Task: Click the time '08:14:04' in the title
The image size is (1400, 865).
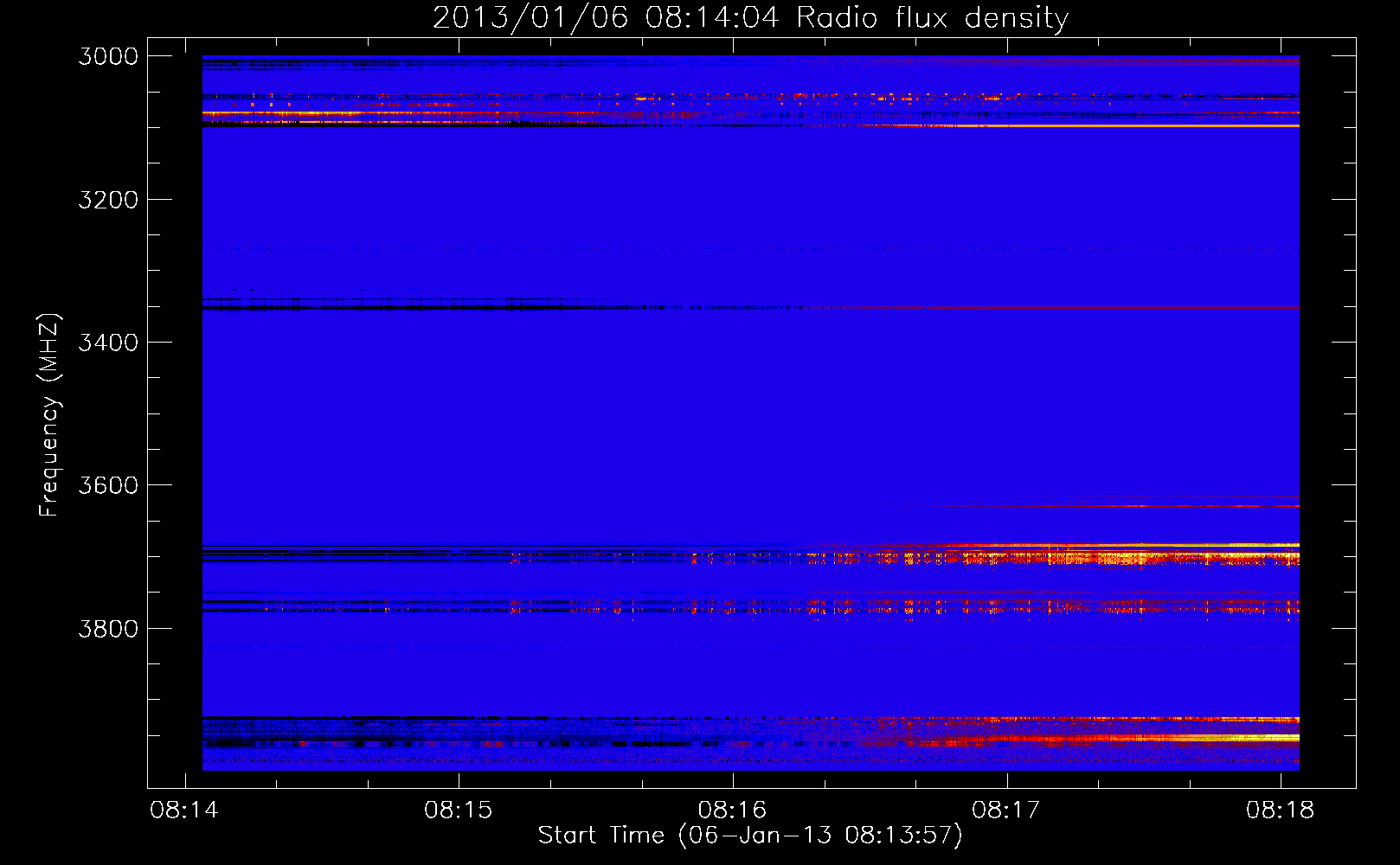Action: point(712,17)
